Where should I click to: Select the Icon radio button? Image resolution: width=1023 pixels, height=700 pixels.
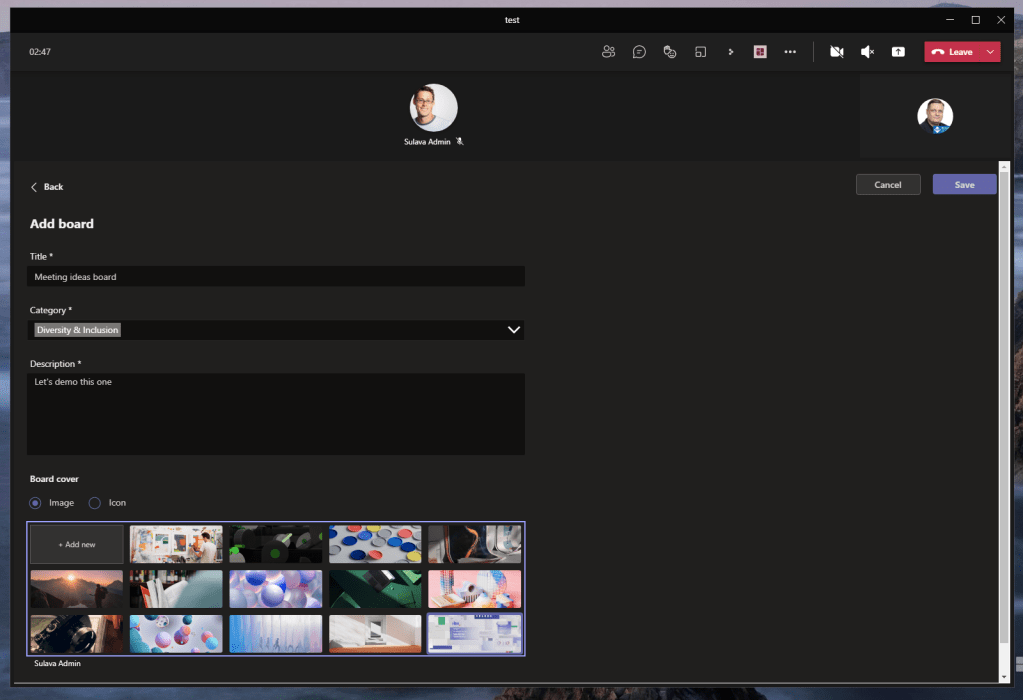[x=95, y=503]
